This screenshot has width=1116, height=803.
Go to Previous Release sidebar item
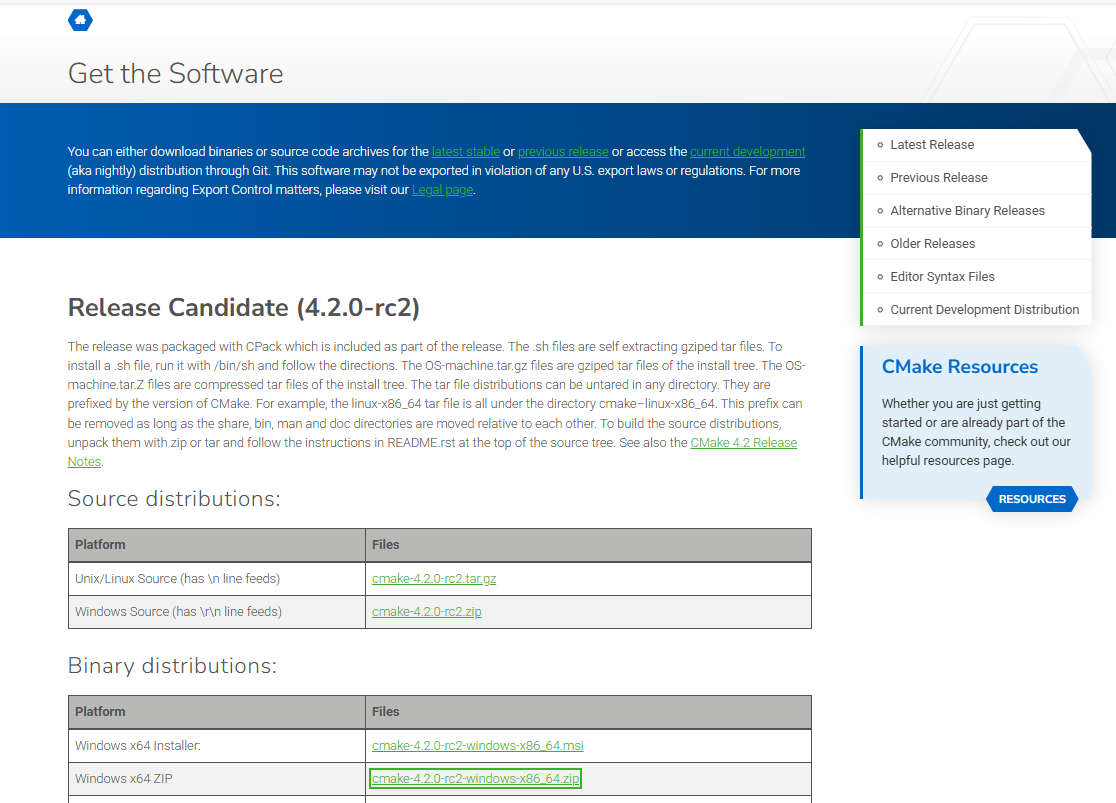click(939, 178)
